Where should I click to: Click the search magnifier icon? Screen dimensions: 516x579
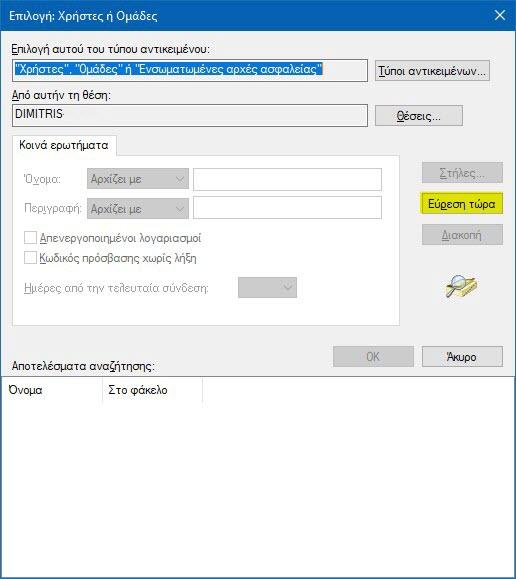(461, 286)
